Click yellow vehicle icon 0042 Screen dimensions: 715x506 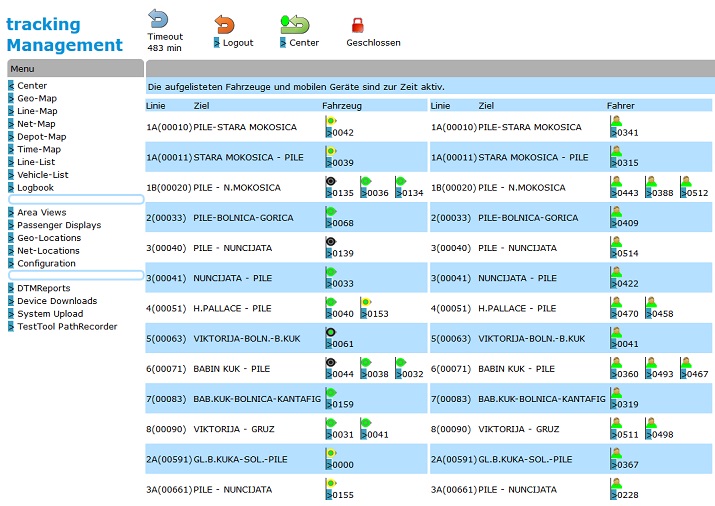(331, 121)
